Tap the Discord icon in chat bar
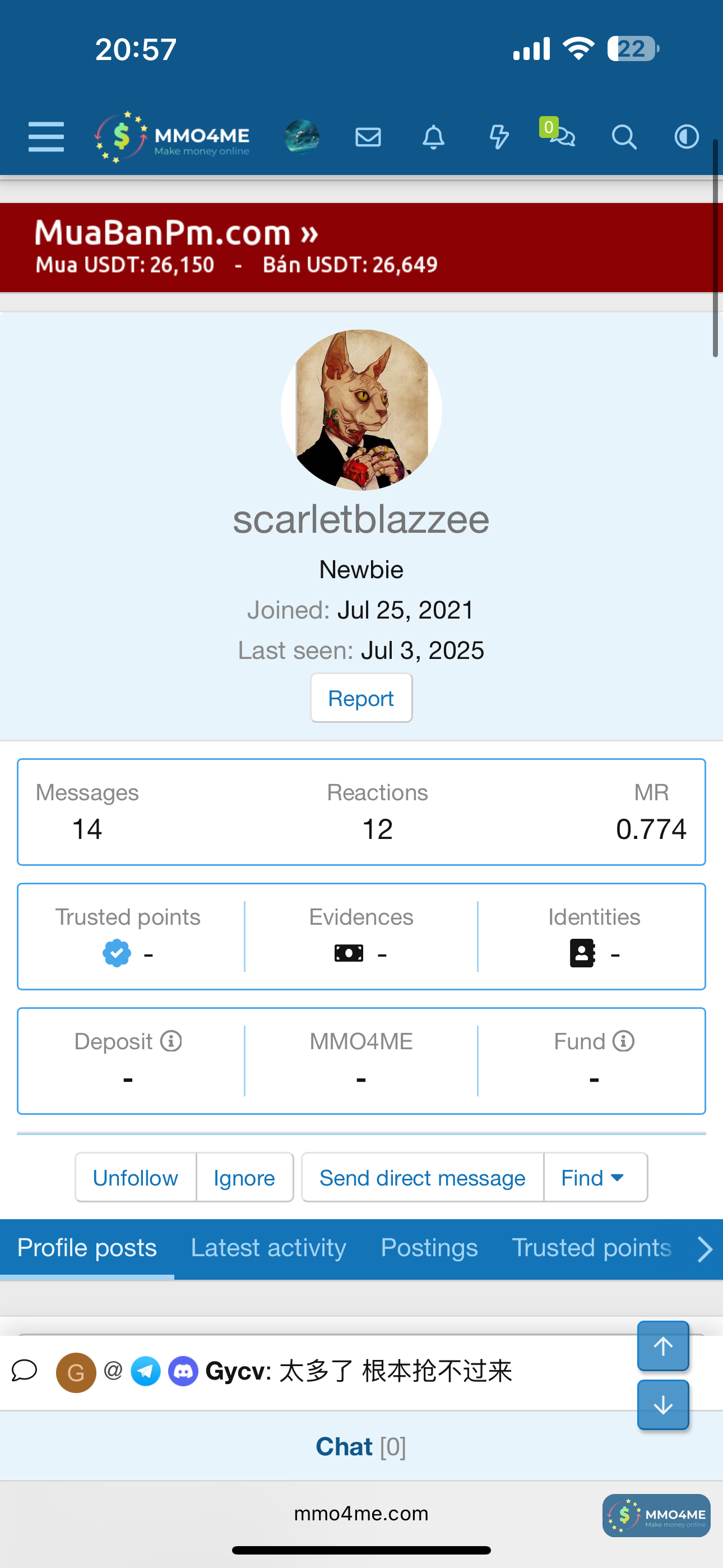This screenshot has width=723, height=1568. click(x=183, y=1371)
